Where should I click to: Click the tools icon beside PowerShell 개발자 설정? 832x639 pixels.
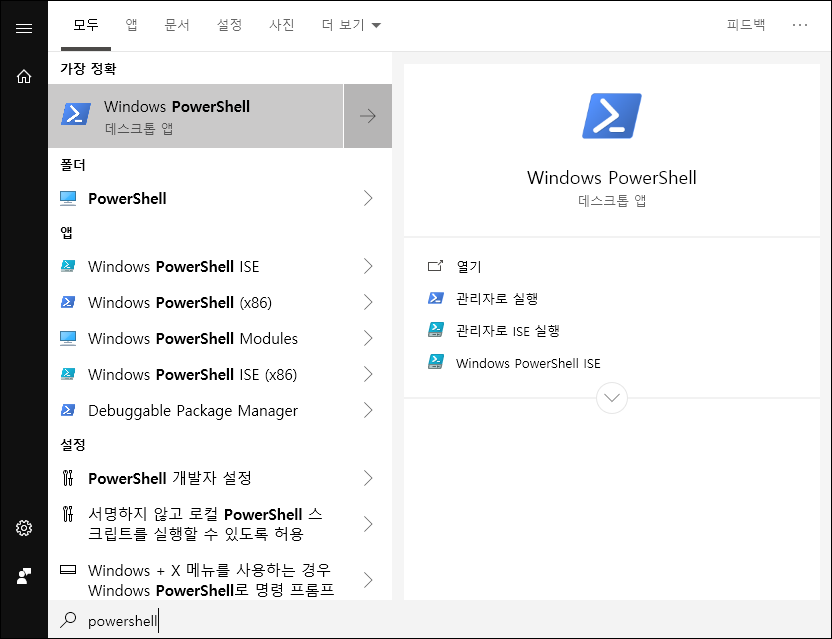[68, 478]
